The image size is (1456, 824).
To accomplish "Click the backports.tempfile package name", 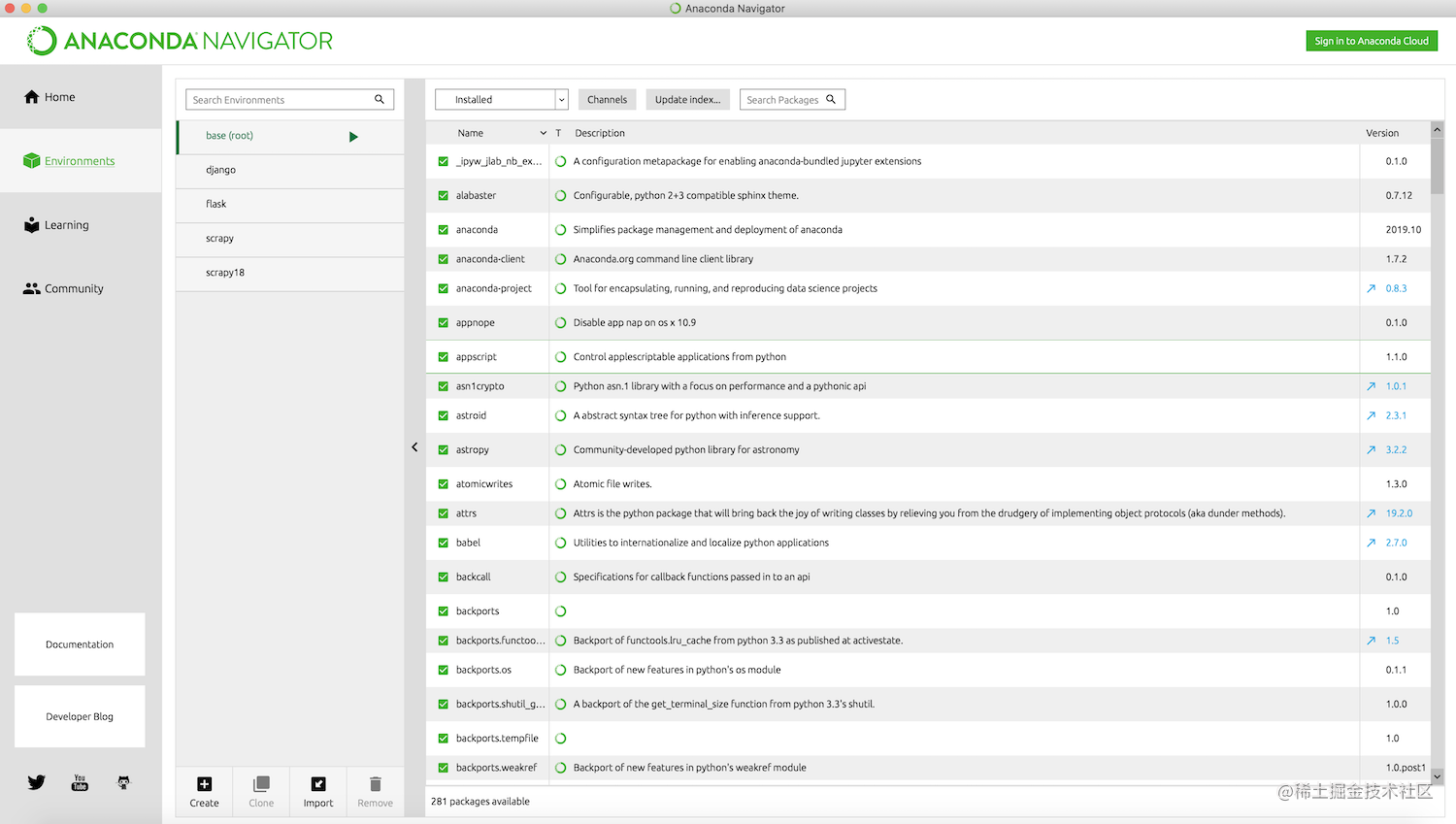I will click(x=497, y=739).
